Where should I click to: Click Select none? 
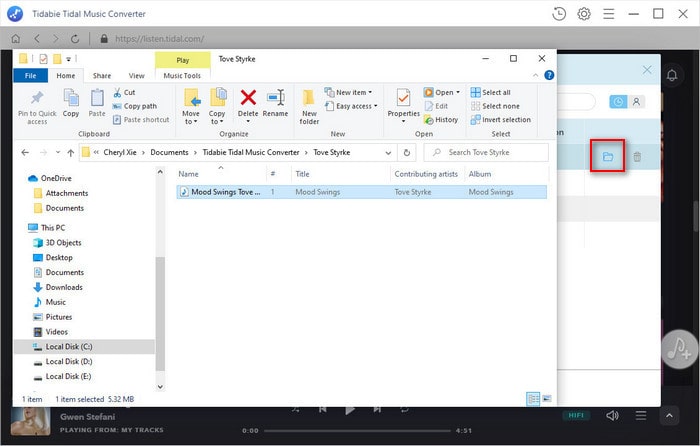(x=495, y=106)
